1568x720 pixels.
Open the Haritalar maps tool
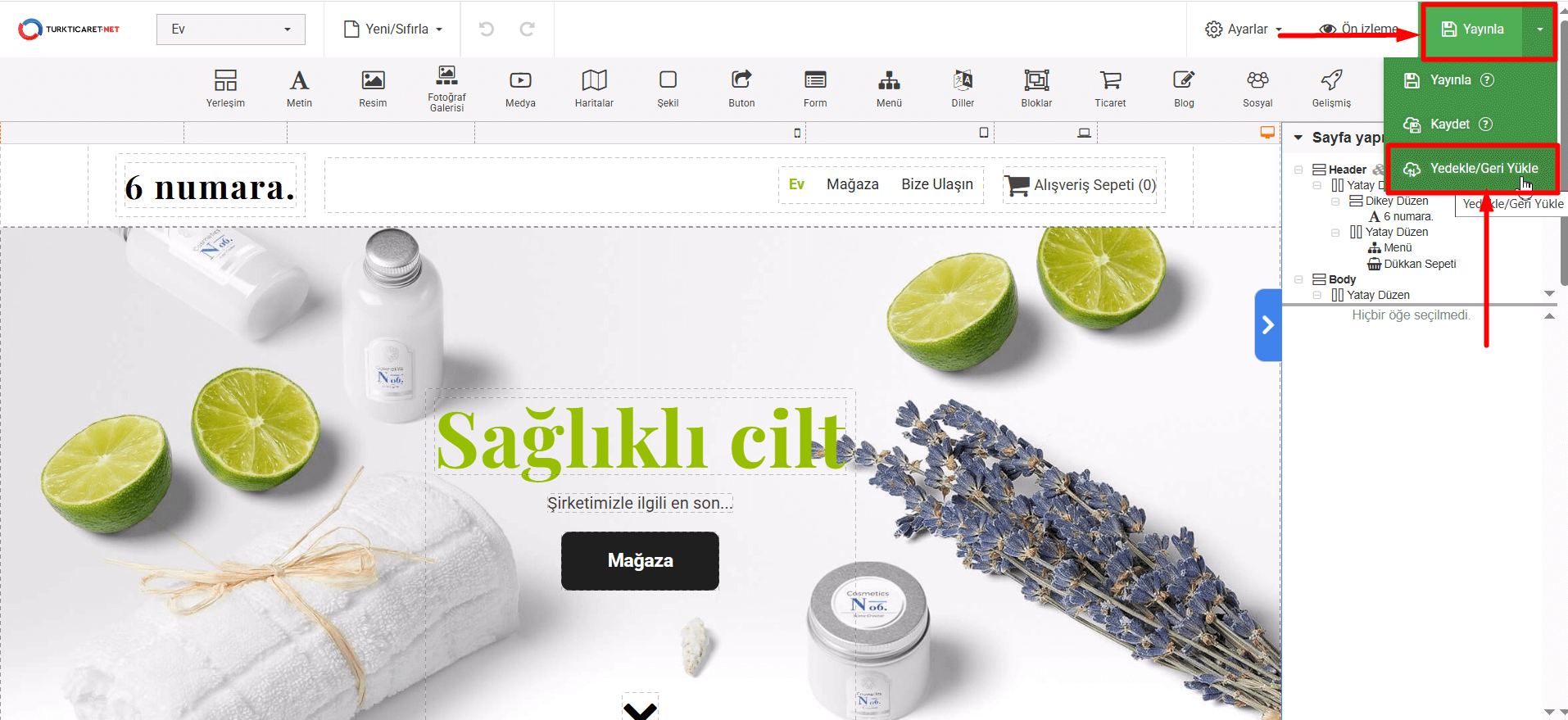coord(594,88)
